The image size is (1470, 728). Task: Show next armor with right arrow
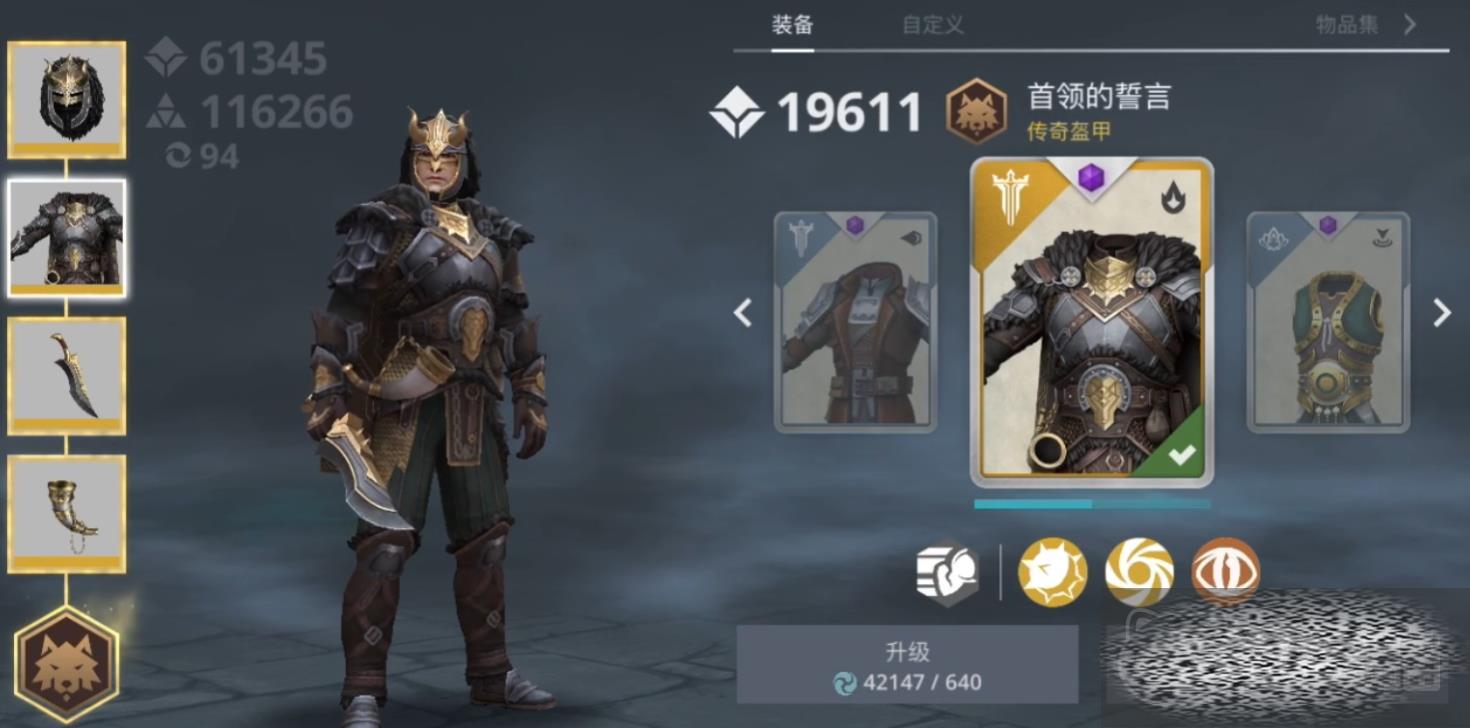coord(1441,313)
